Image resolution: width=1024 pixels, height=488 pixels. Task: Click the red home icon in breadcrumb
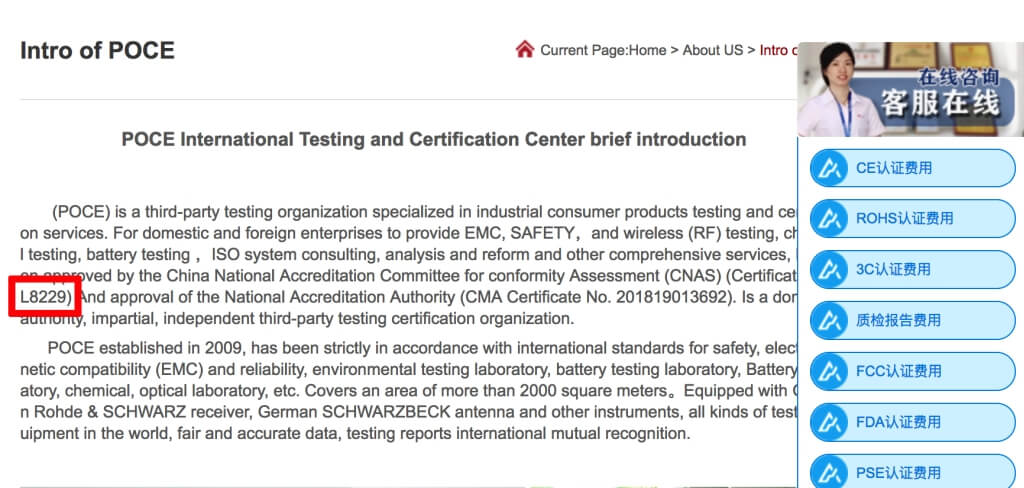524,50
